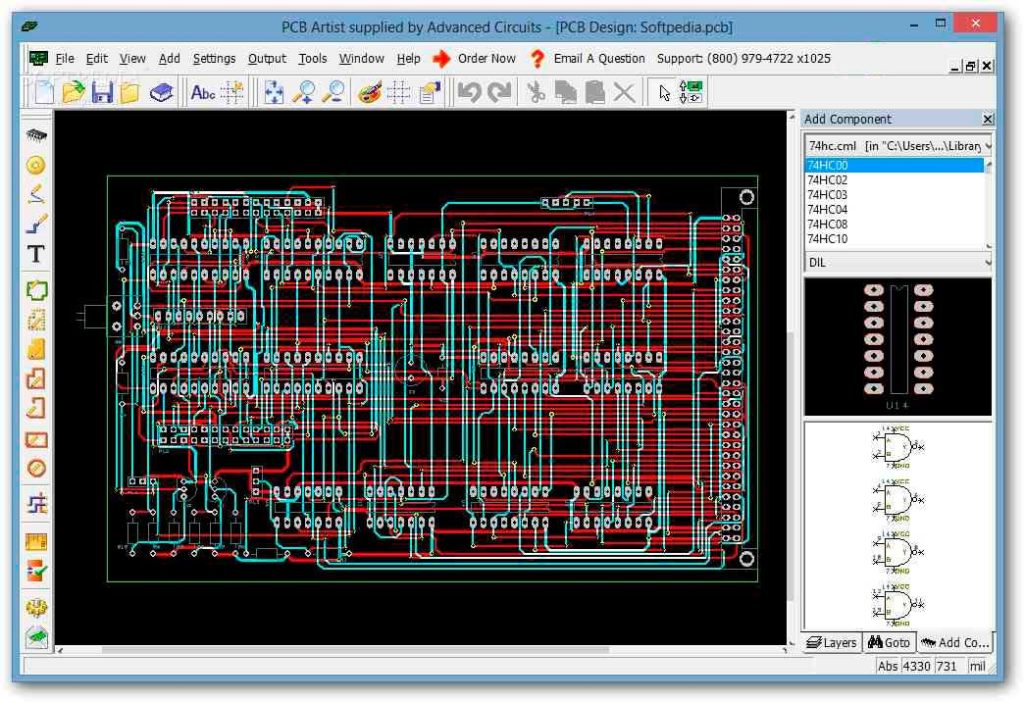Expand the DIL package dropdown
1024x702 pixels.
[x=987, y=263]
